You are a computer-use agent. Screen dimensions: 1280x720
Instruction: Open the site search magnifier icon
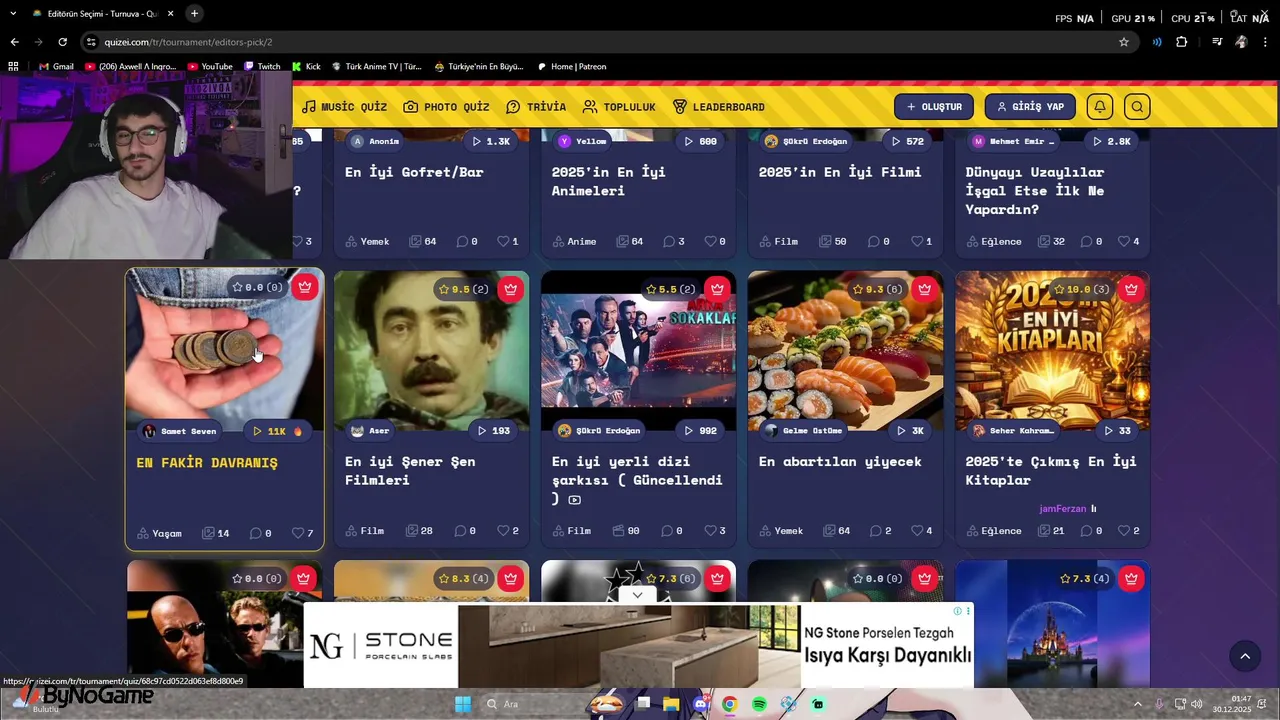(1137, 107)
